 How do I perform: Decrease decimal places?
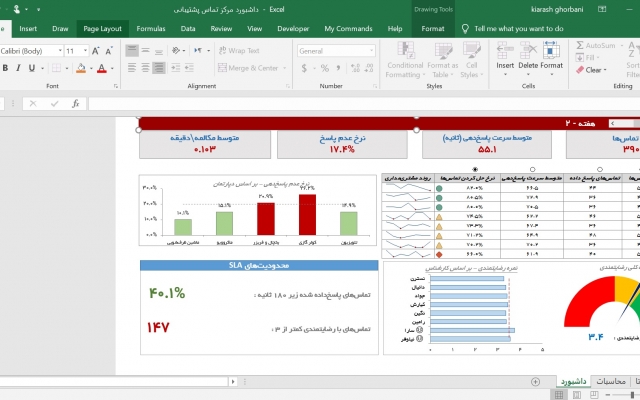coord(369,68)
